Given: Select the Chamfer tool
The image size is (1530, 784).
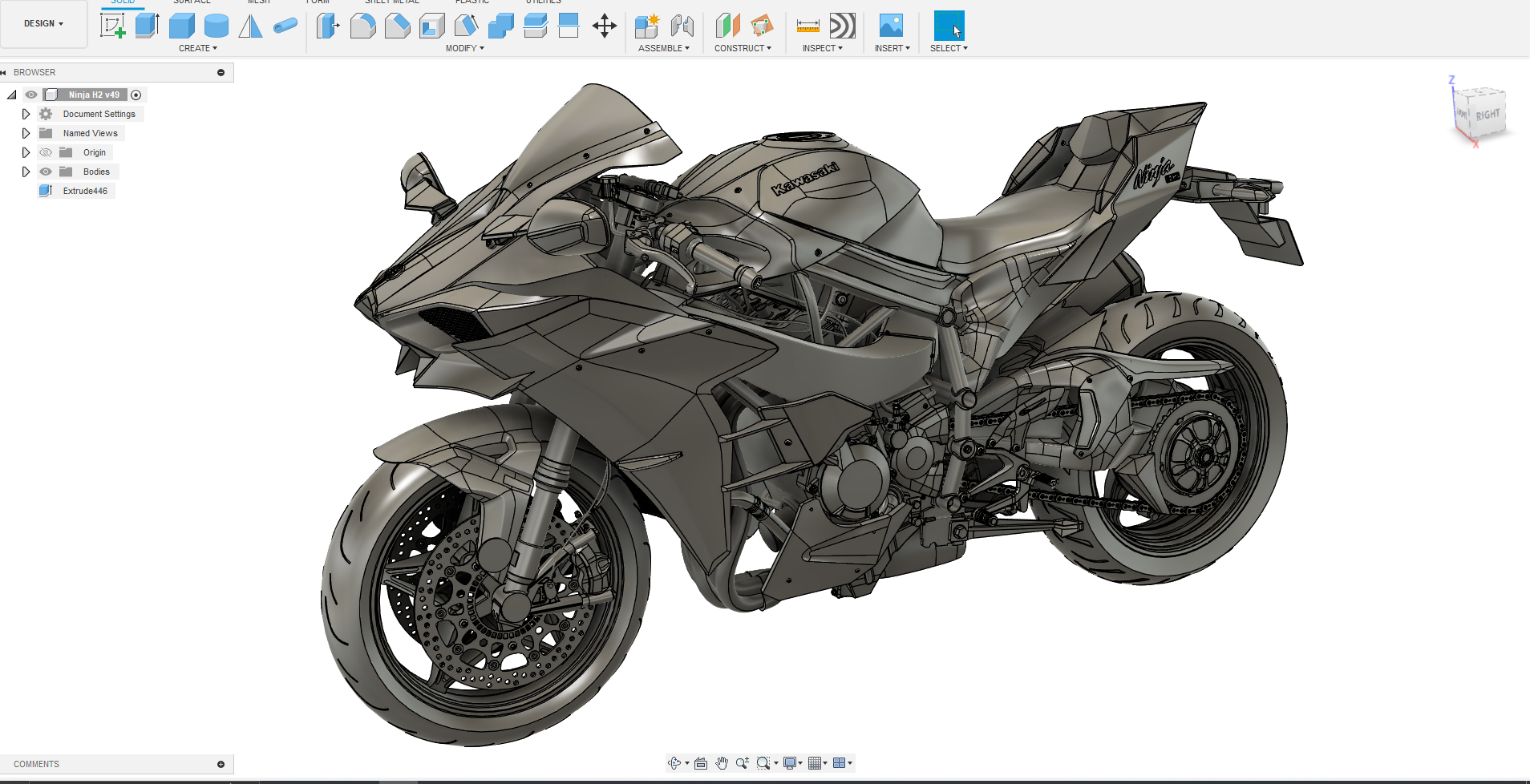Looking at the screenshot, I should coord(397,26).
